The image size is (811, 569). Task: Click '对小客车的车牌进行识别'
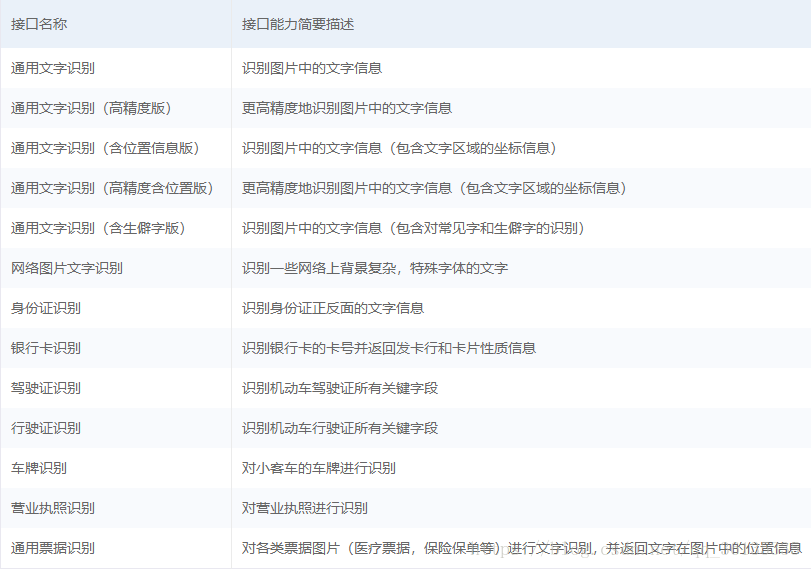coord(319,468)
